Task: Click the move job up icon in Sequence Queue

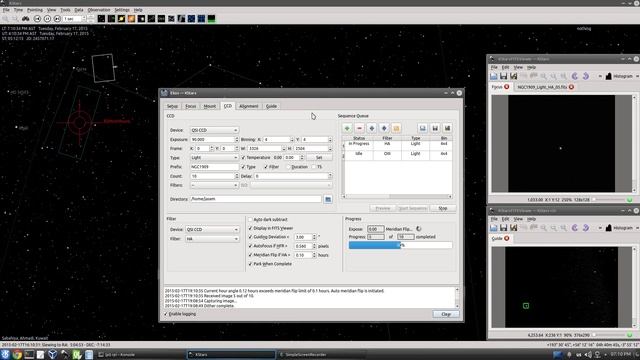Action: (x=371, y=128)
